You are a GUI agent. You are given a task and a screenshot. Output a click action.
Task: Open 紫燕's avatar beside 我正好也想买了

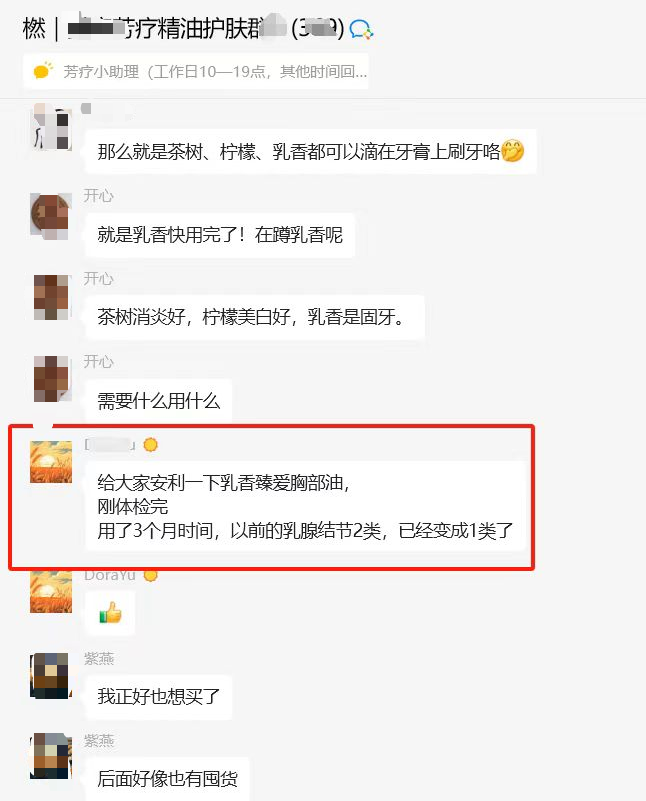51,675
